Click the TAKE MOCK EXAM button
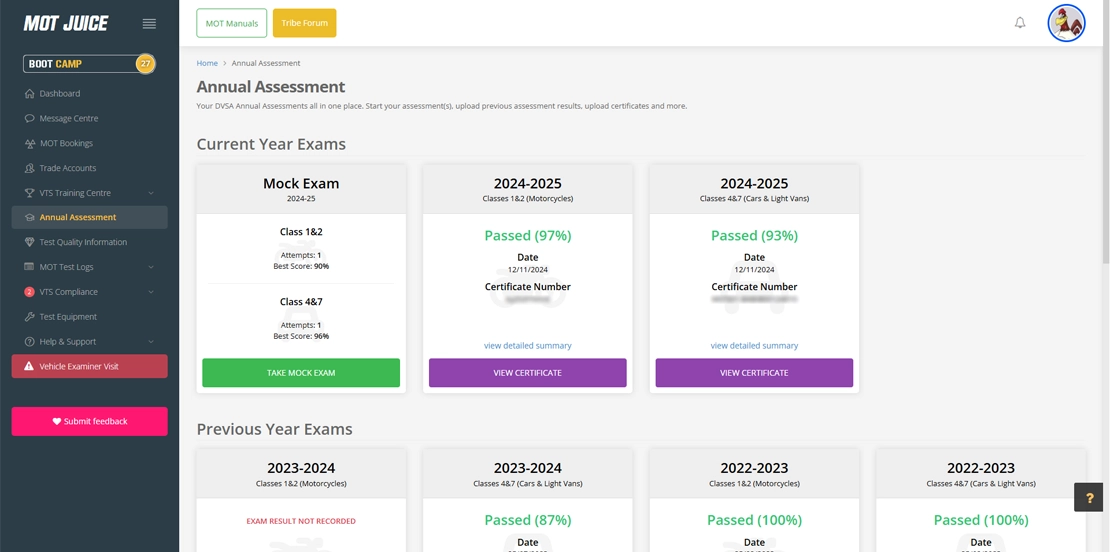Screen dimensions: 1110x552 301,373
